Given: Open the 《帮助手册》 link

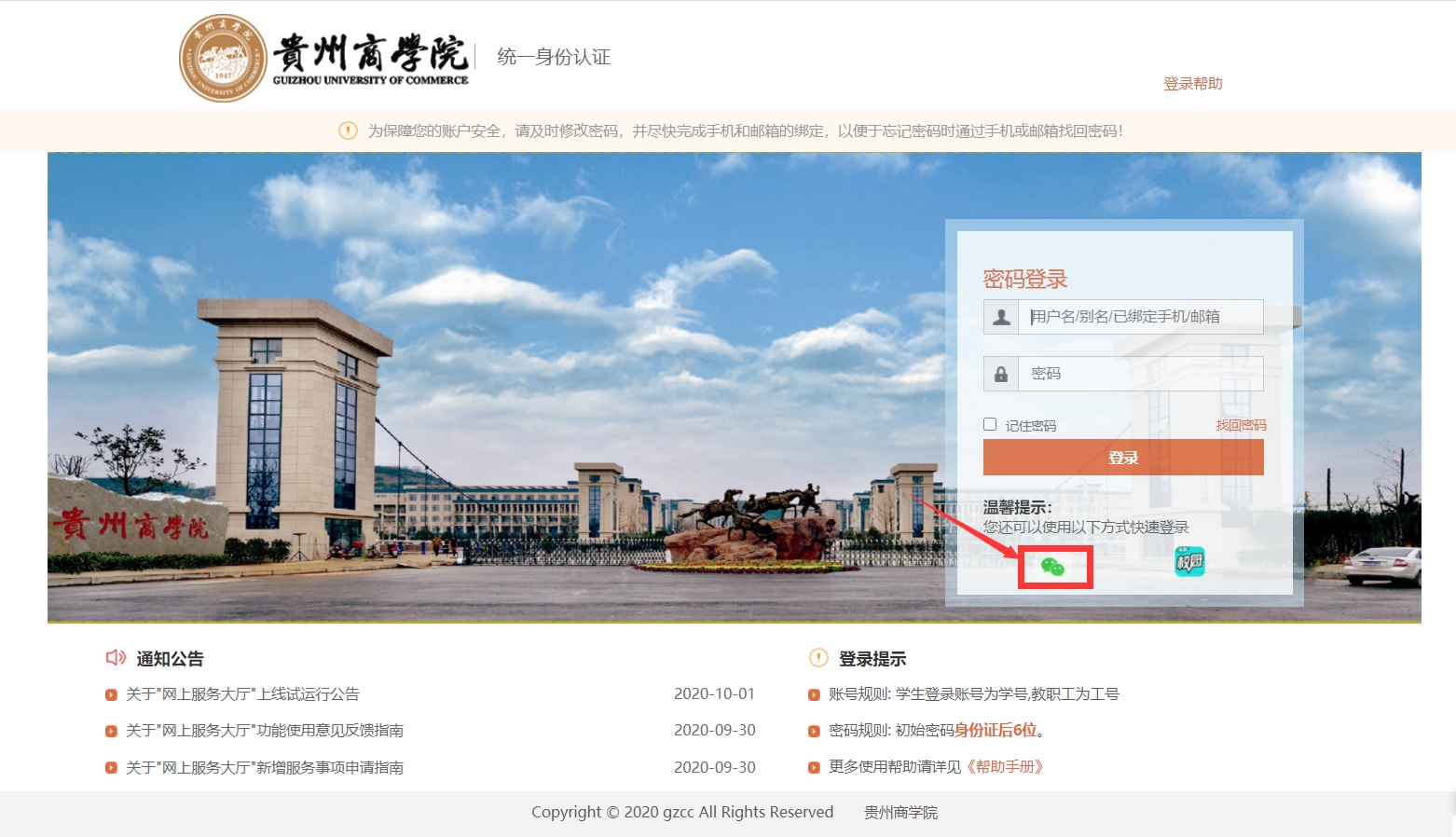Looking at the screenshot, I should (x=1004, y=767).
